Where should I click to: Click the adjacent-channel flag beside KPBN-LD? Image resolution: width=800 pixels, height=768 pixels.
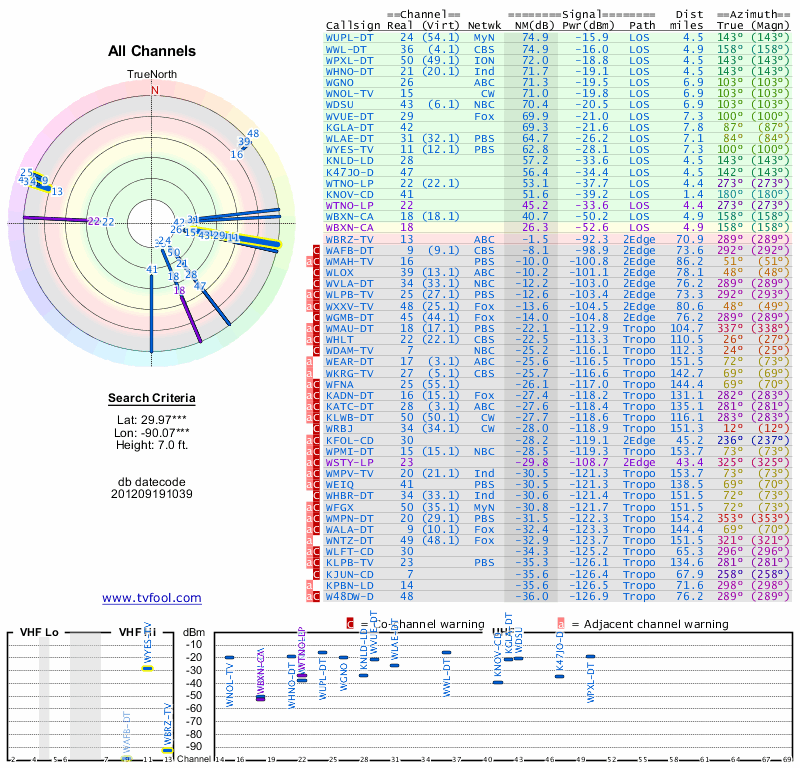309,585
